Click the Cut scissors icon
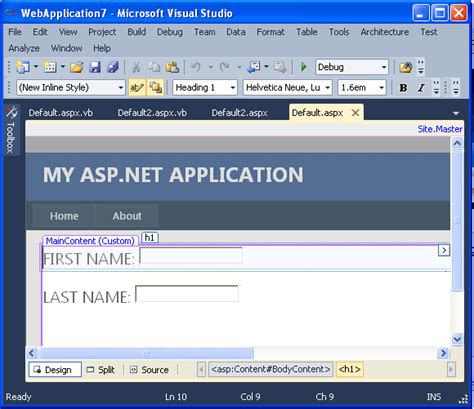Viewport: 474px width, 409px height. [x=136, y=68]
